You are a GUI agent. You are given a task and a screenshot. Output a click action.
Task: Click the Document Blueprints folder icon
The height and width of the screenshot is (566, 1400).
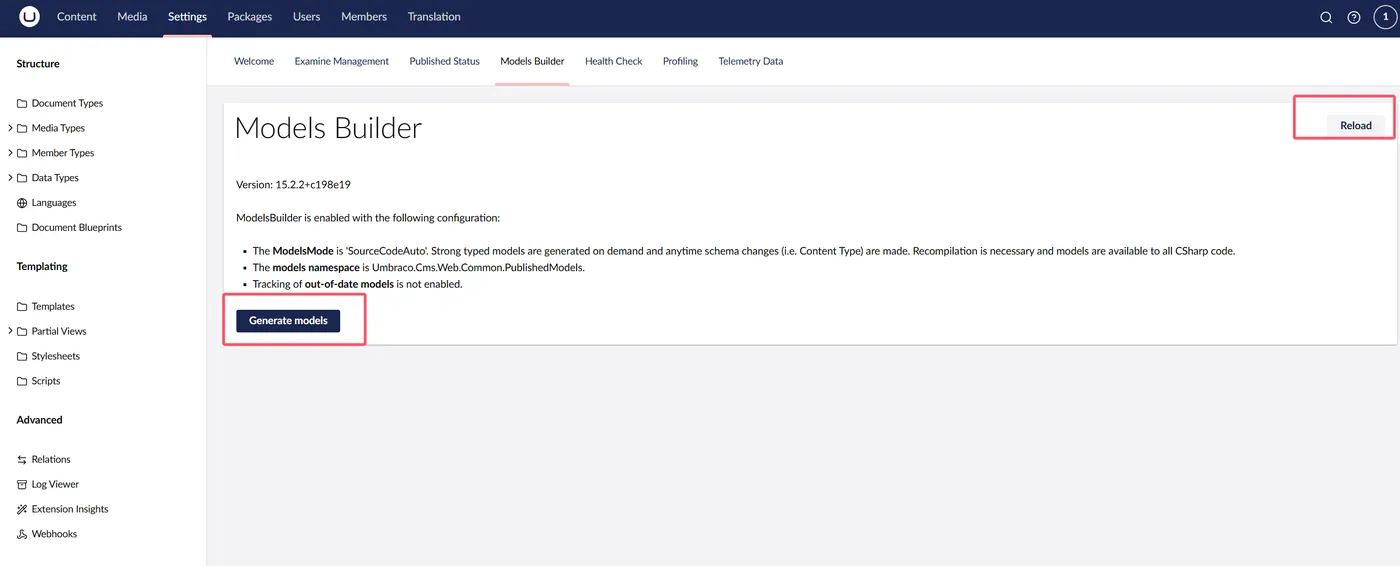tap(22, 228)
